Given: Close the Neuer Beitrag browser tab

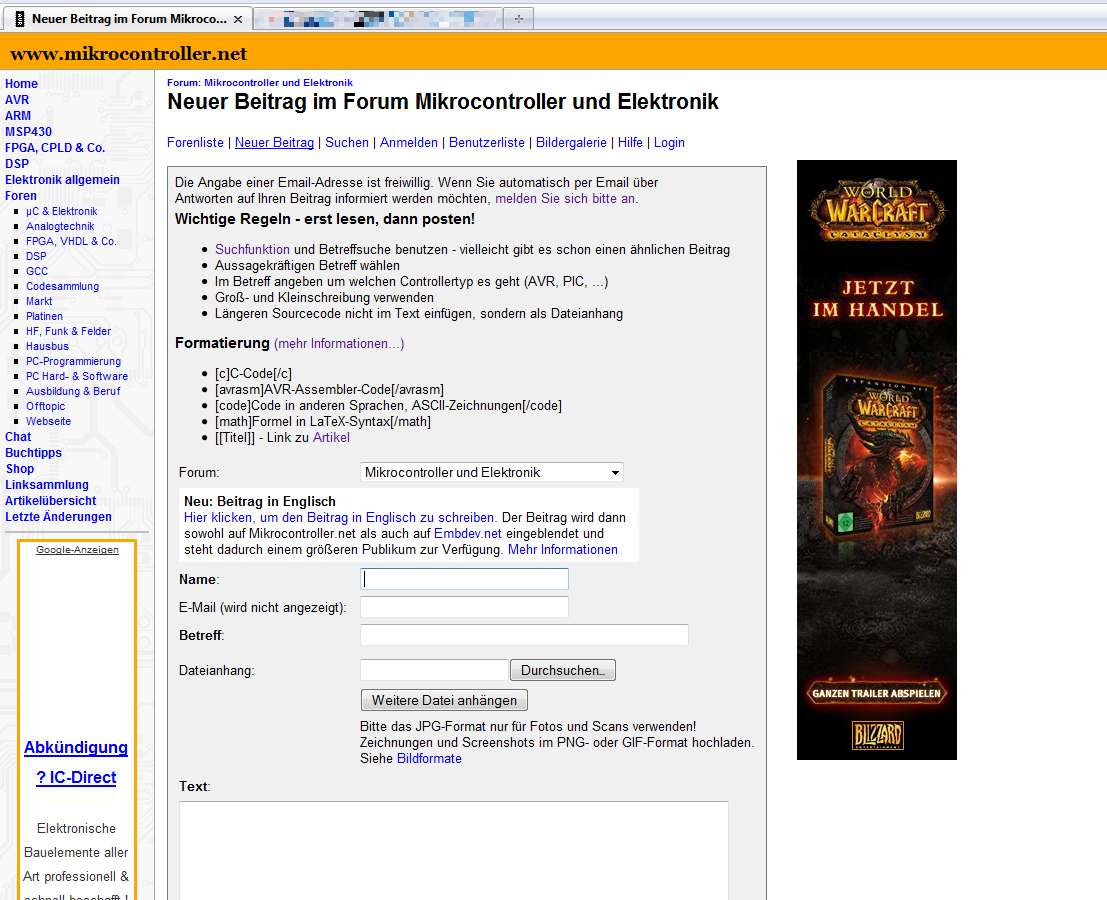Looking at the screenshot, I should 238,19.
